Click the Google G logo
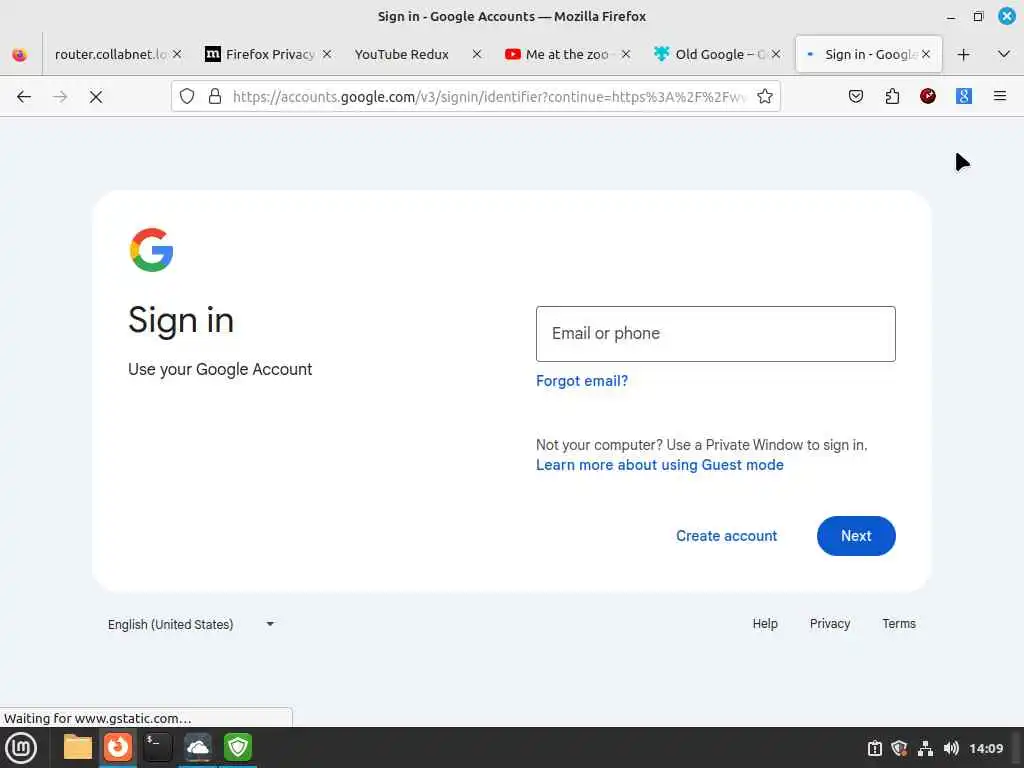Image resolution: width=1024 pixels, height=768 pixels. 152,249
